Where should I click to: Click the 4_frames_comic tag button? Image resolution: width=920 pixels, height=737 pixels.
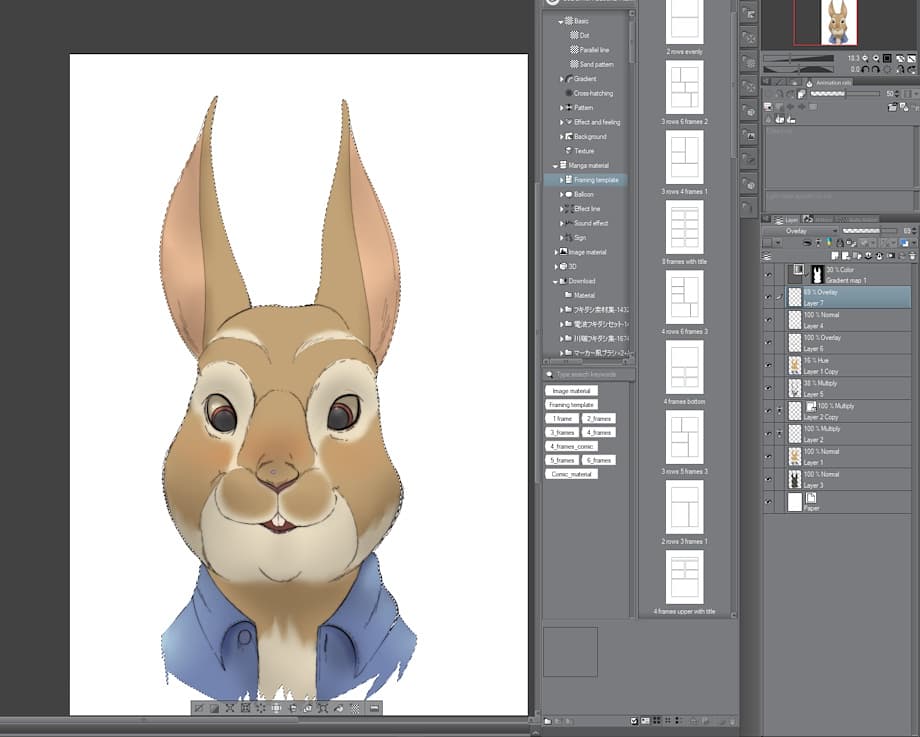tap(571, 446)
